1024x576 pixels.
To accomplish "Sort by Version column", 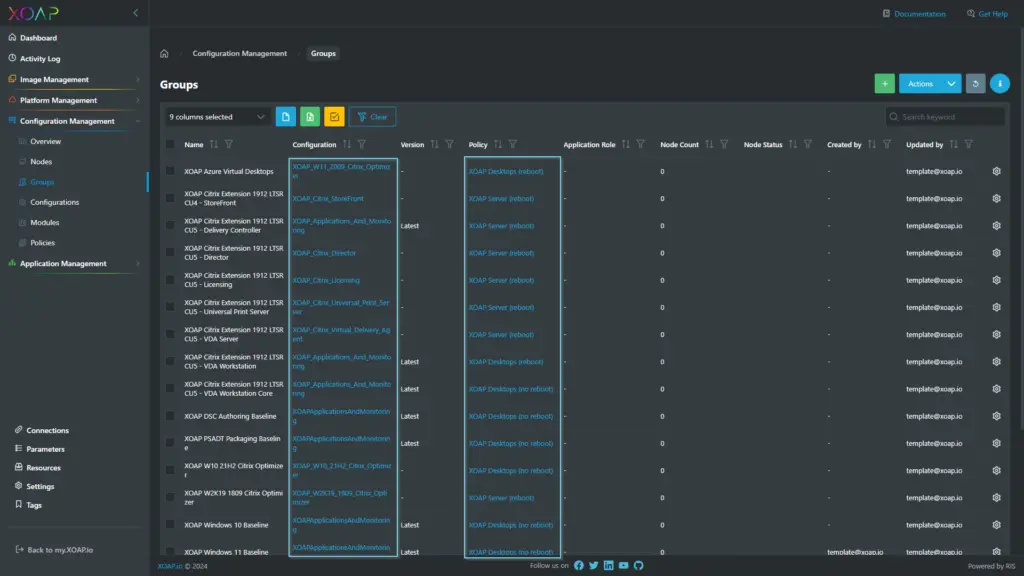I will click(434, 144).
